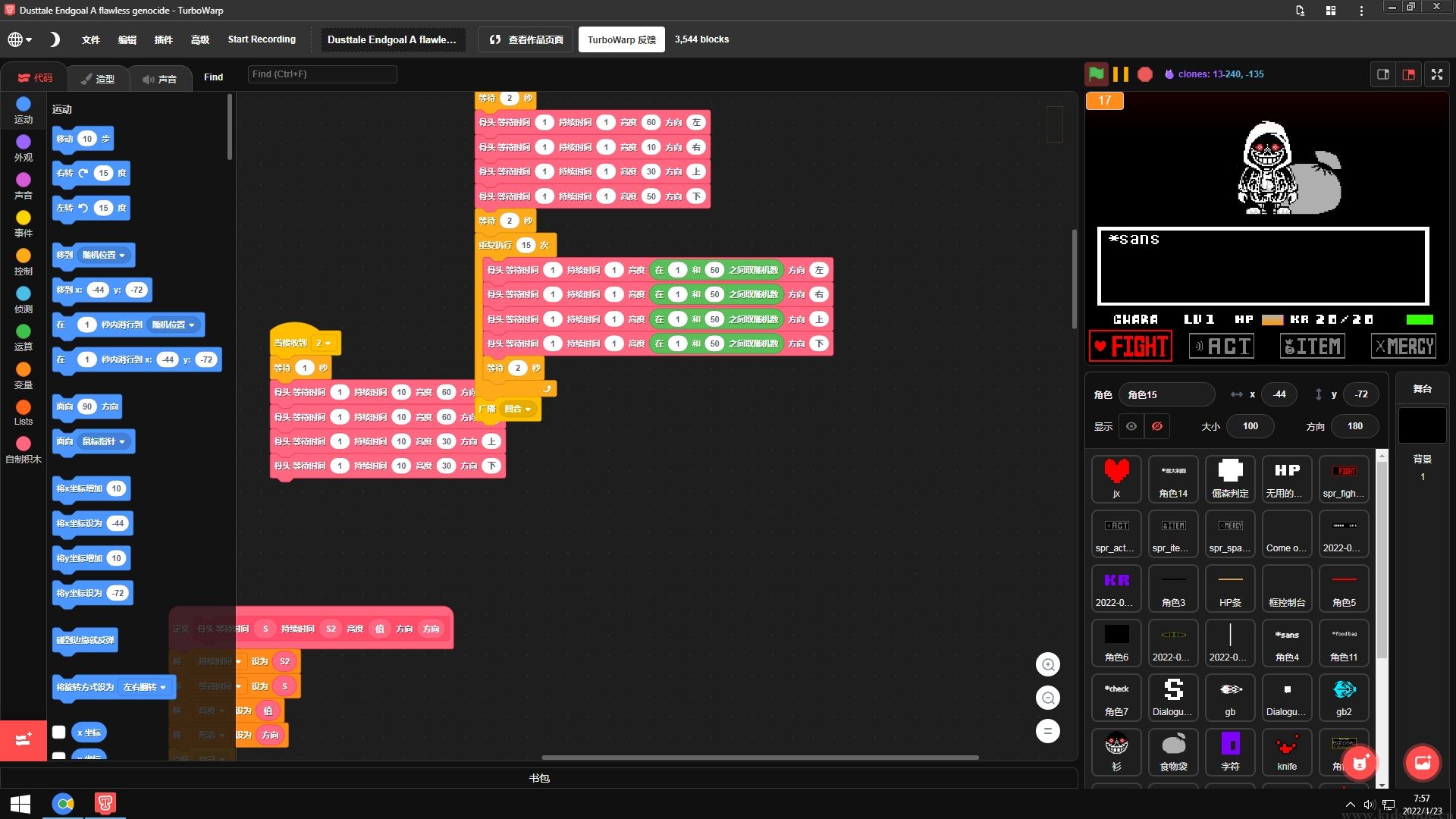Enable the x 坐标 monitor checkbox
The height and width of the screenshot is (819, 1456).
point(59,732)
